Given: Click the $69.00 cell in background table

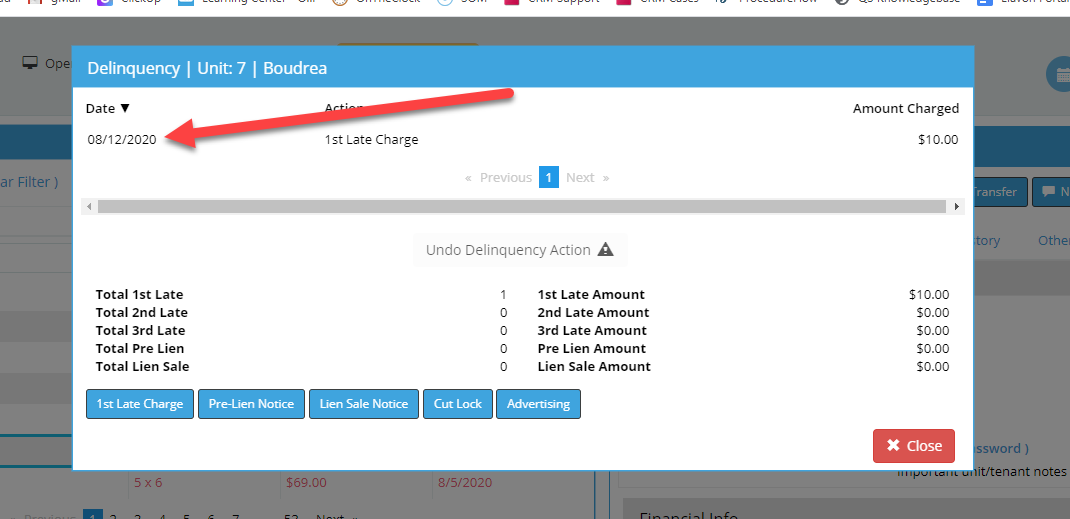Looking at the screenshot, I should 306,483.
